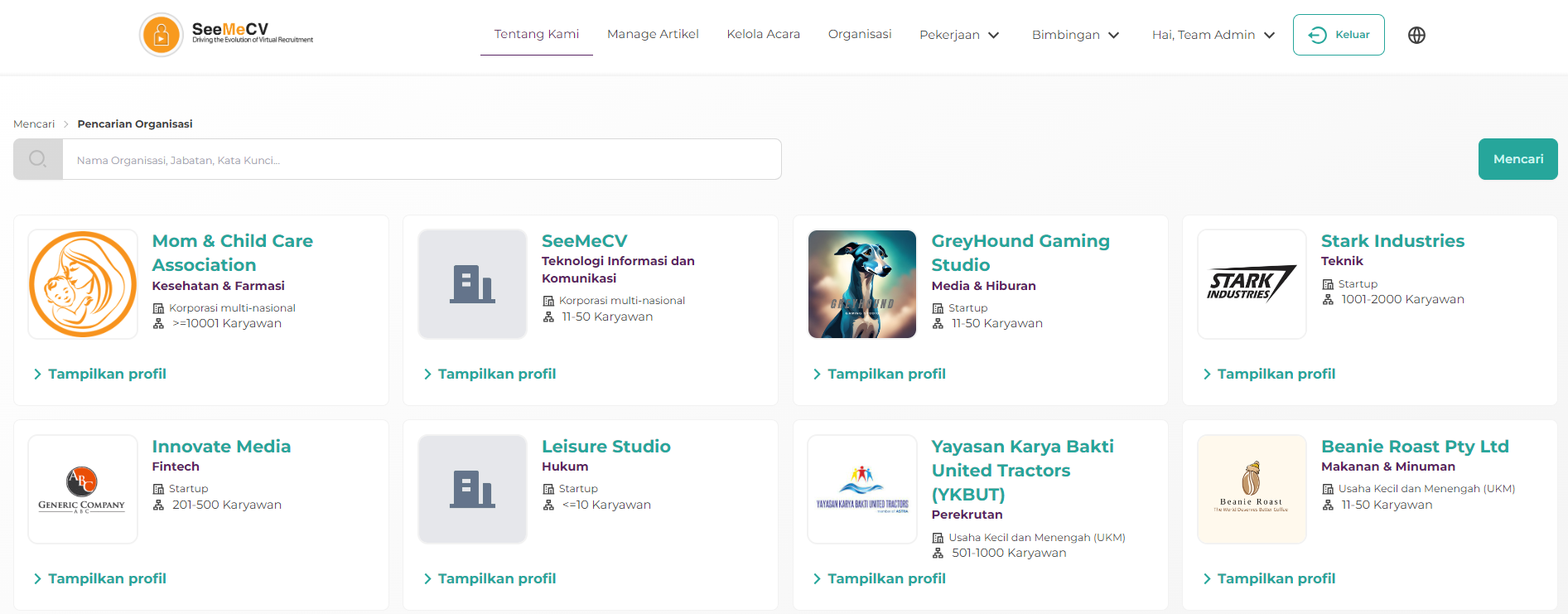Click the Beanie Roast coffee bean logo
1568x614 pixels.
pyautogui.click(x=1252, y=490)
